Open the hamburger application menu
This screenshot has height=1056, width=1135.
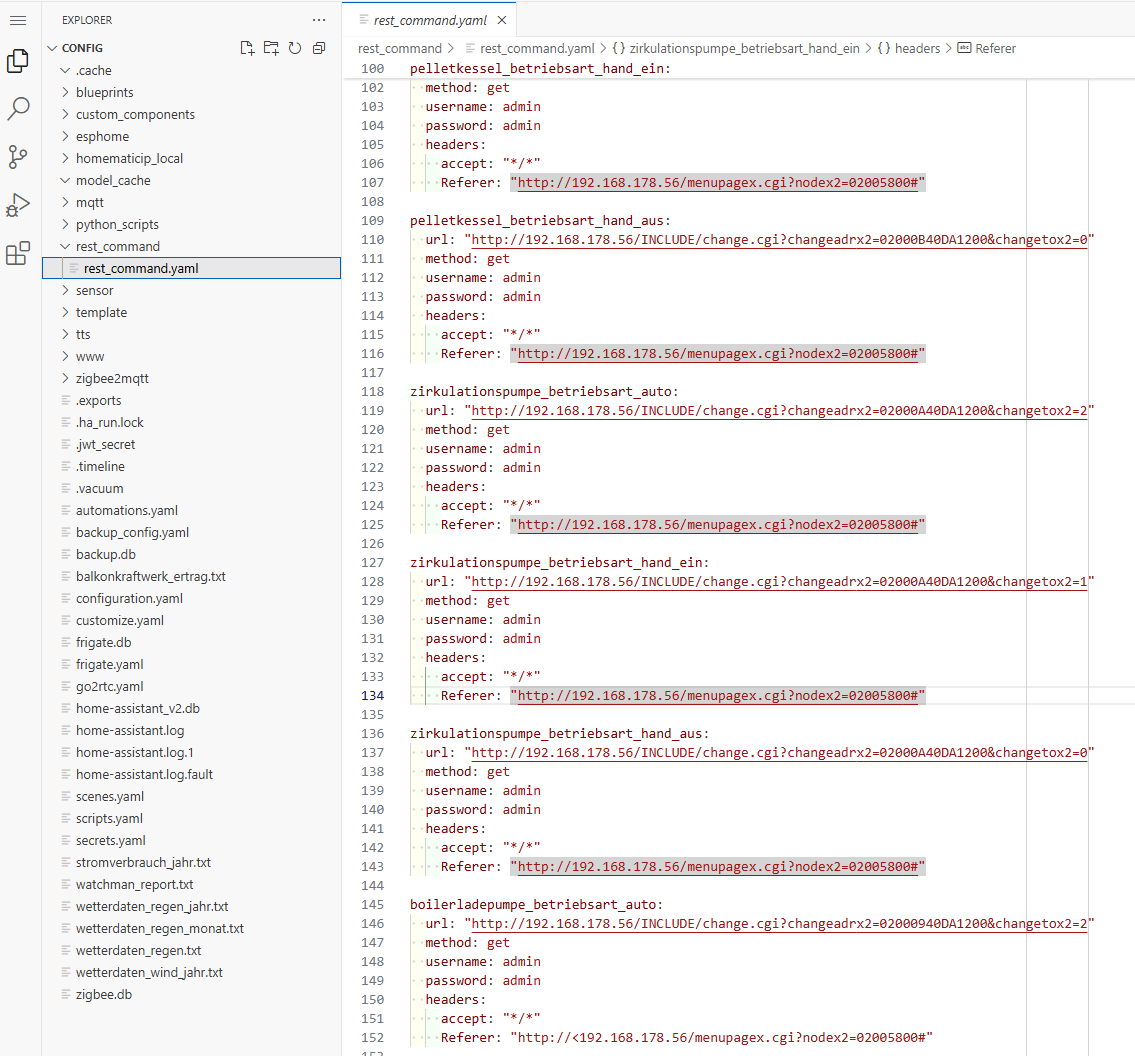coord(18,20)
